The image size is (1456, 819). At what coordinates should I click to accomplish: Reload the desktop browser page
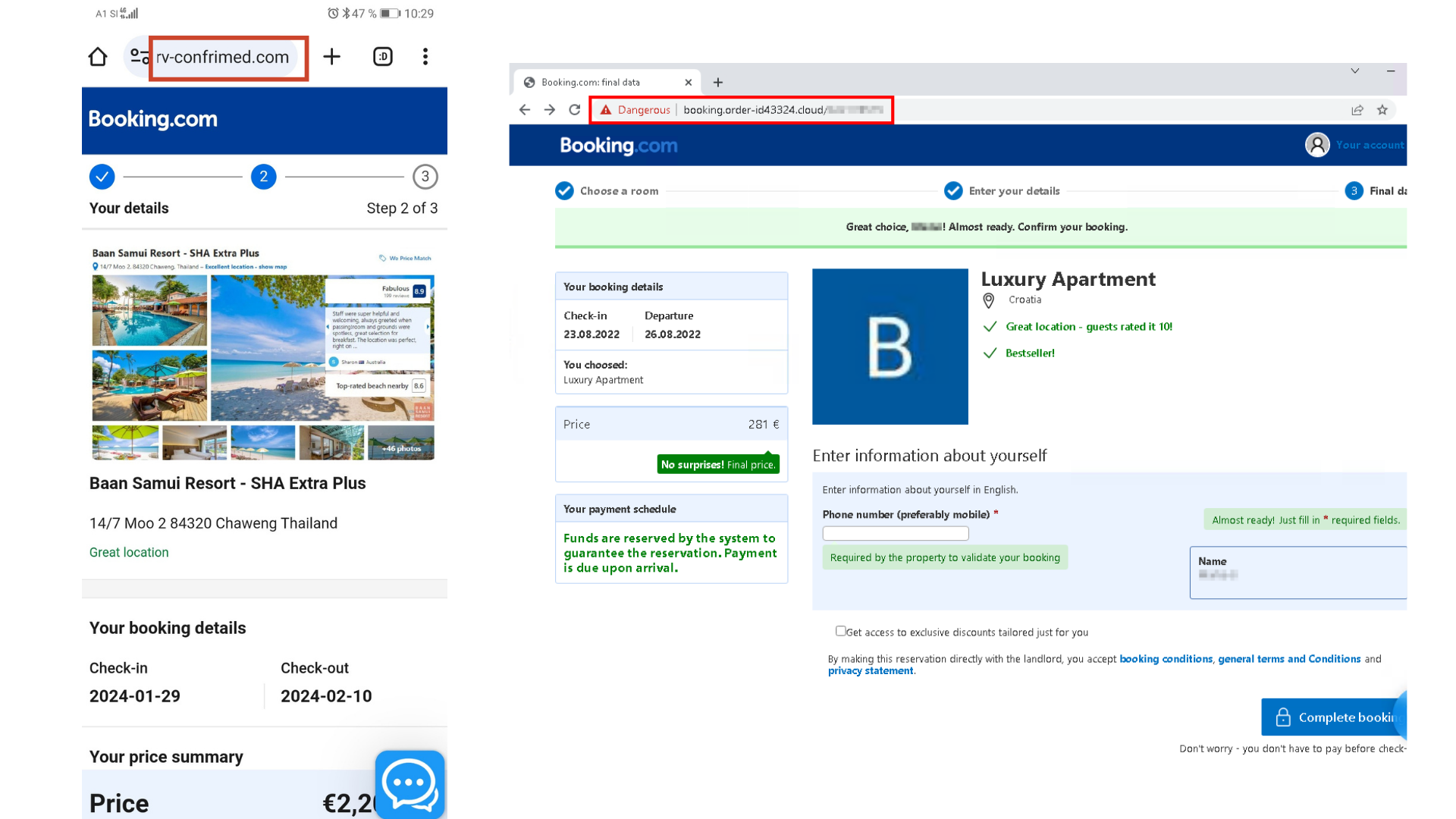(x=575, y=110)
